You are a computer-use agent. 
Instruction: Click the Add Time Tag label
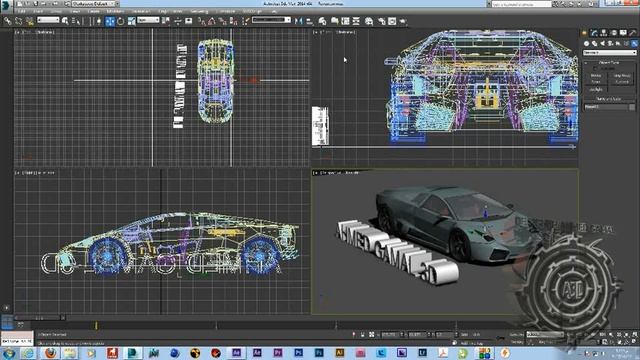pos(472,343)
